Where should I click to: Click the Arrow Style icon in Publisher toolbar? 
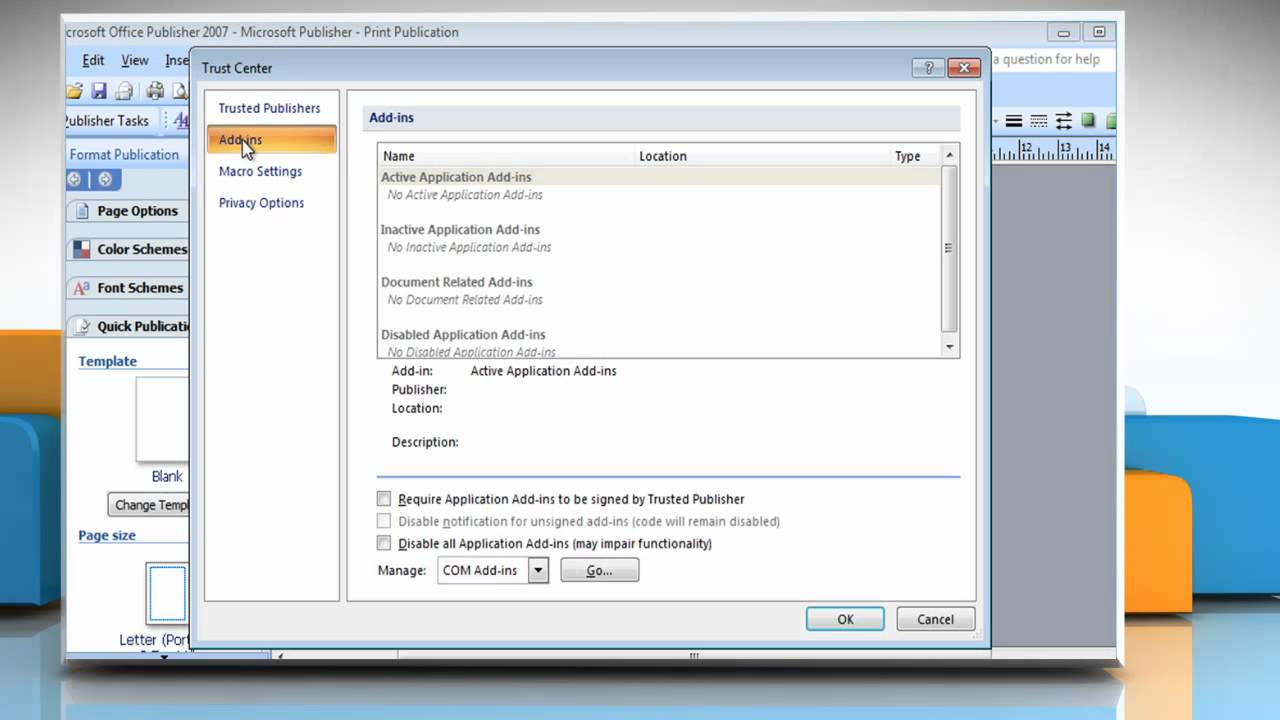point(1063,121)
